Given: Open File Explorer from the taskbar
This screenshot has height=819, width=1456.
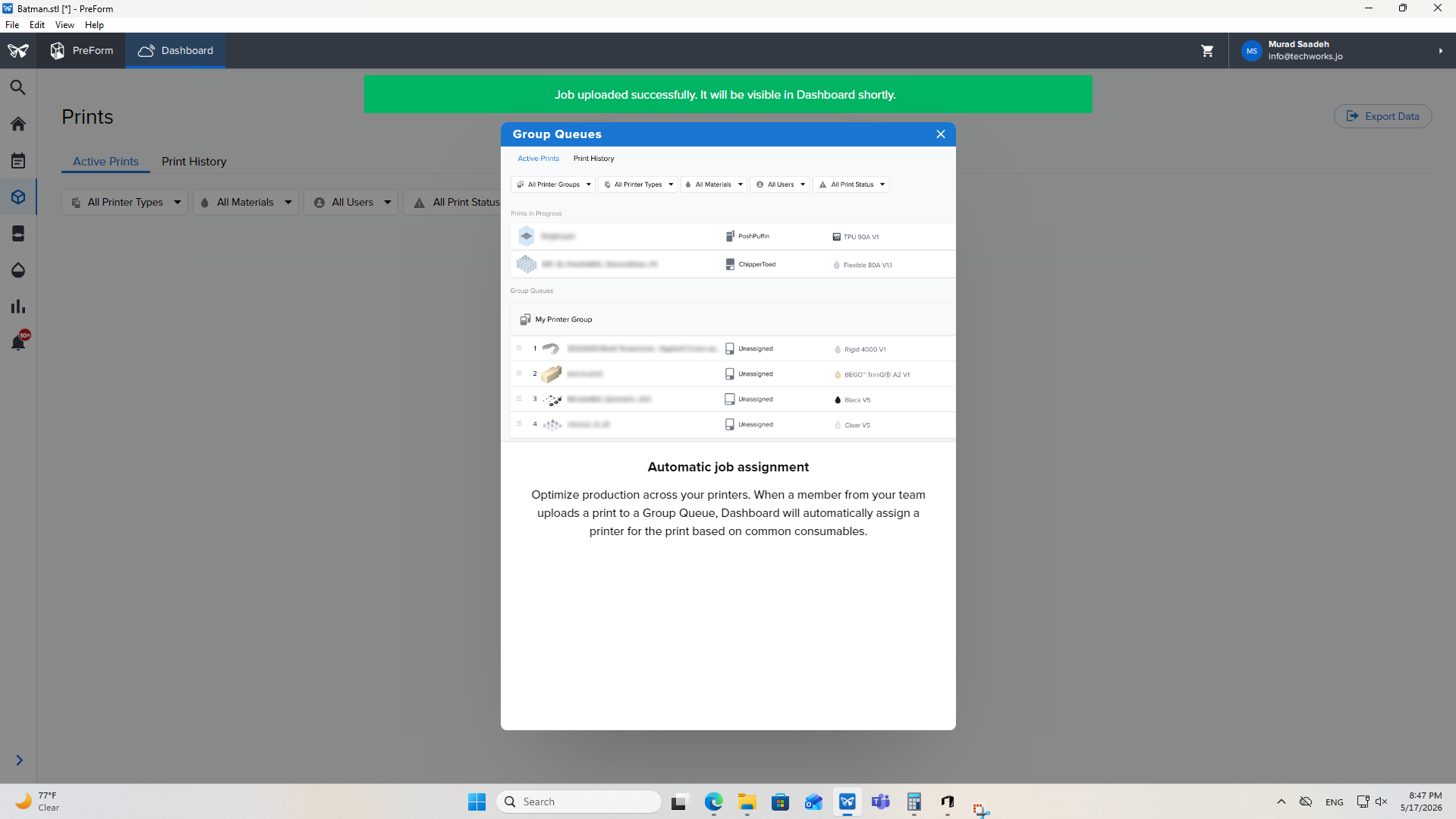Looking at the screenshot, I should click(747, 802).
